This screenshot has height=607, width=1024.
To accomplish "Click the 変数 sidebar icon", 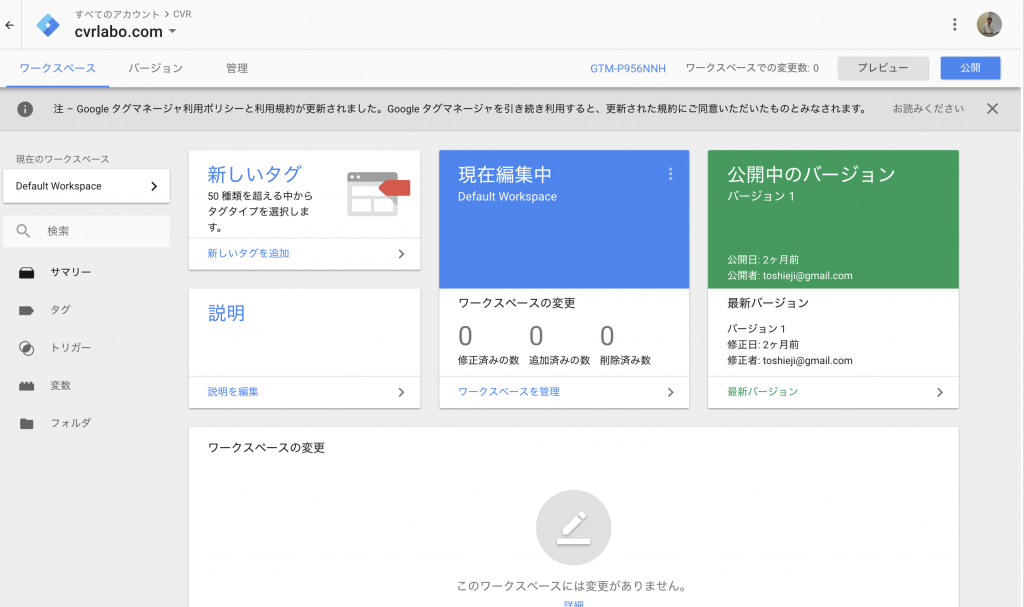I will pyautogui.click(x=26, y=386).
